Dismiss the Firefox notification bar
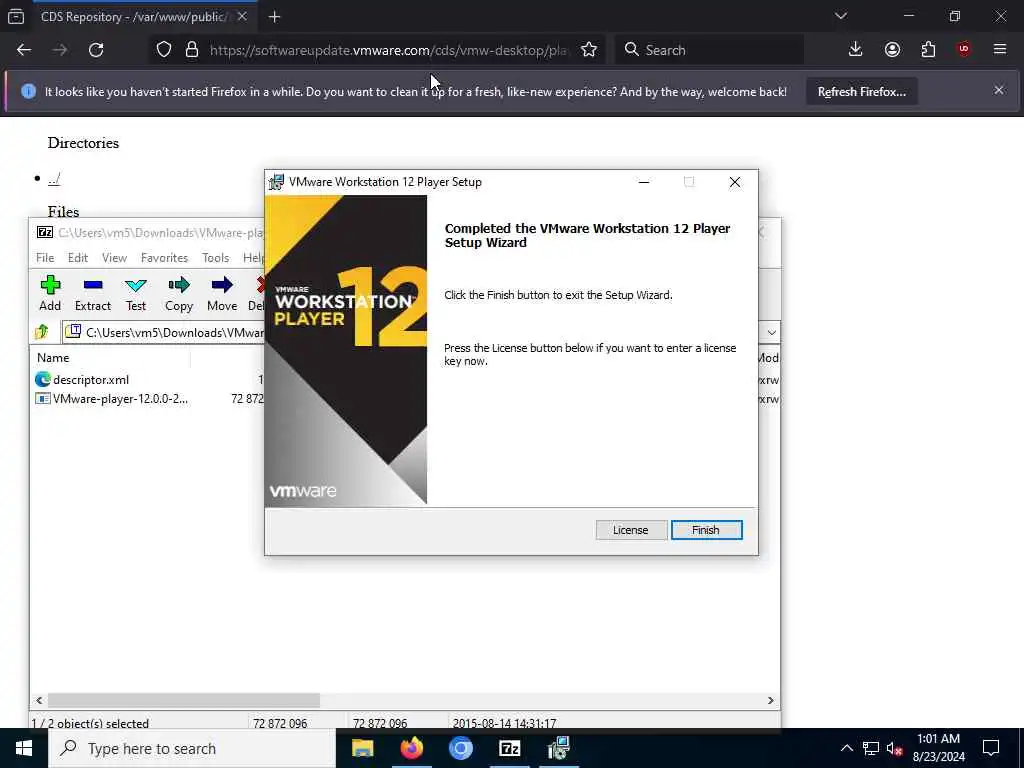This screenshot has height=768, width=1024. [999, 90]
